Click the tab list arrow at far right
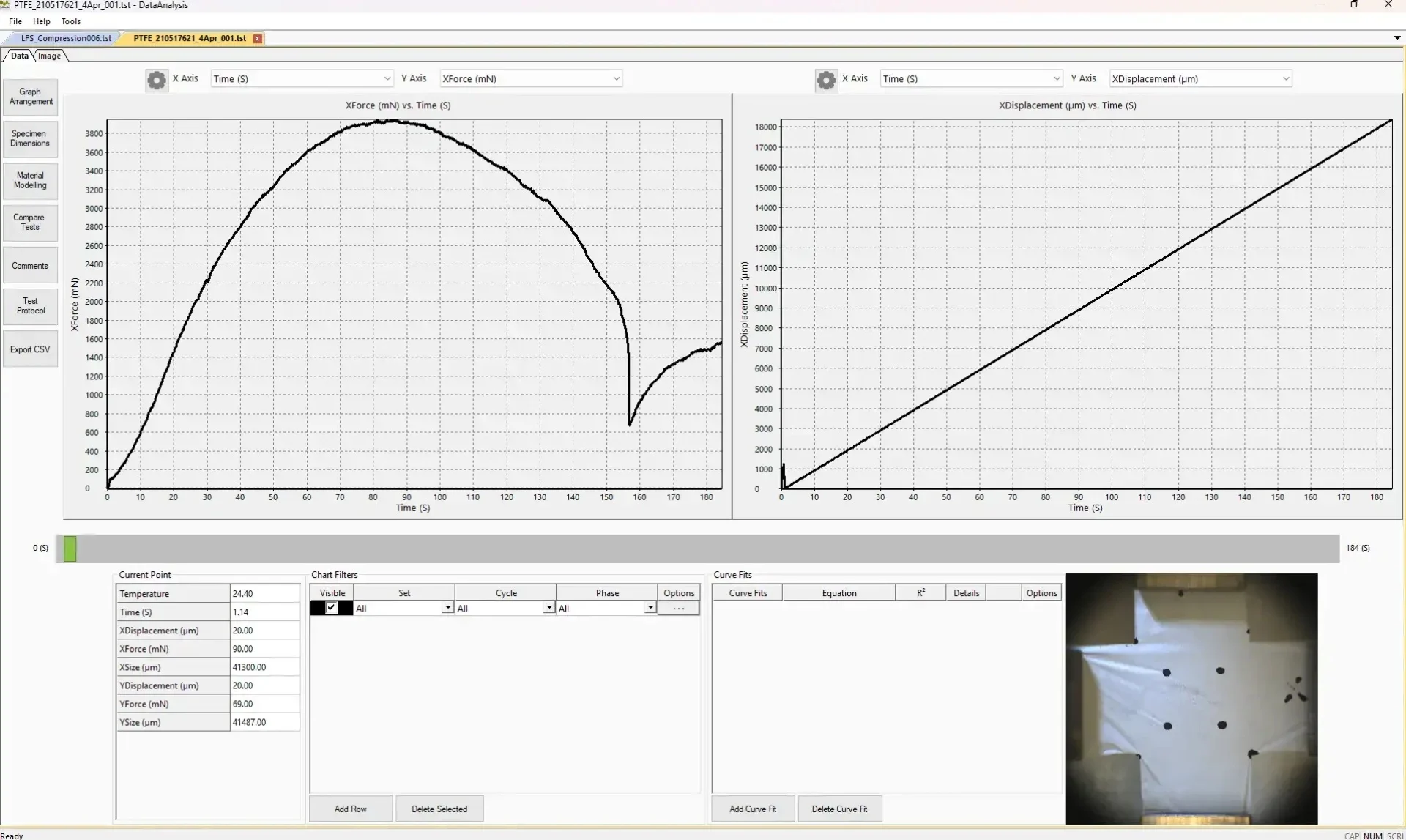 pos(1396,38)
